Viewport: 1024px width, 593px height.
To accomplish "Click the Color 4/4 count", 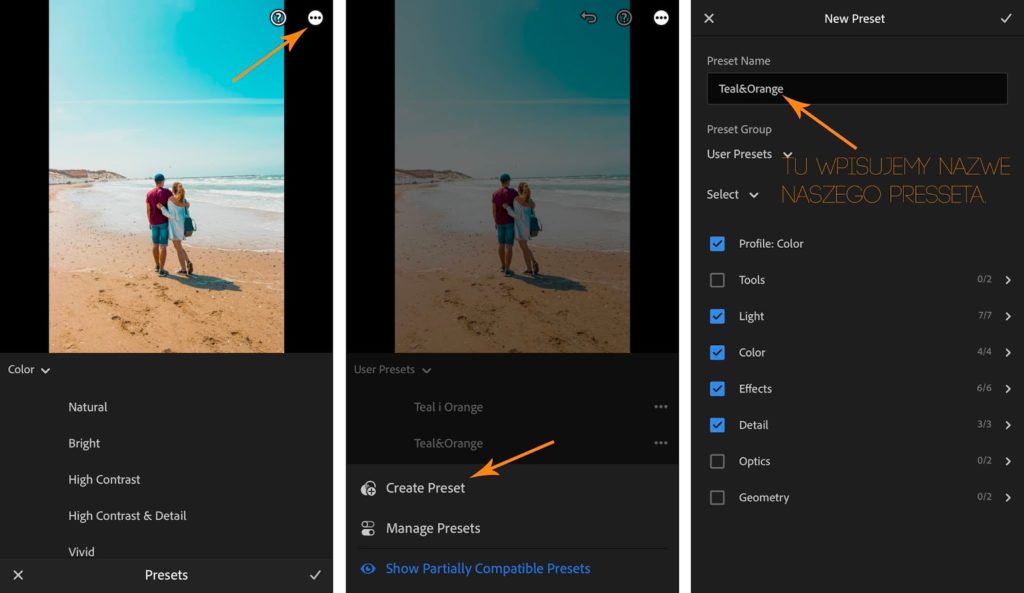I will 984,351.
